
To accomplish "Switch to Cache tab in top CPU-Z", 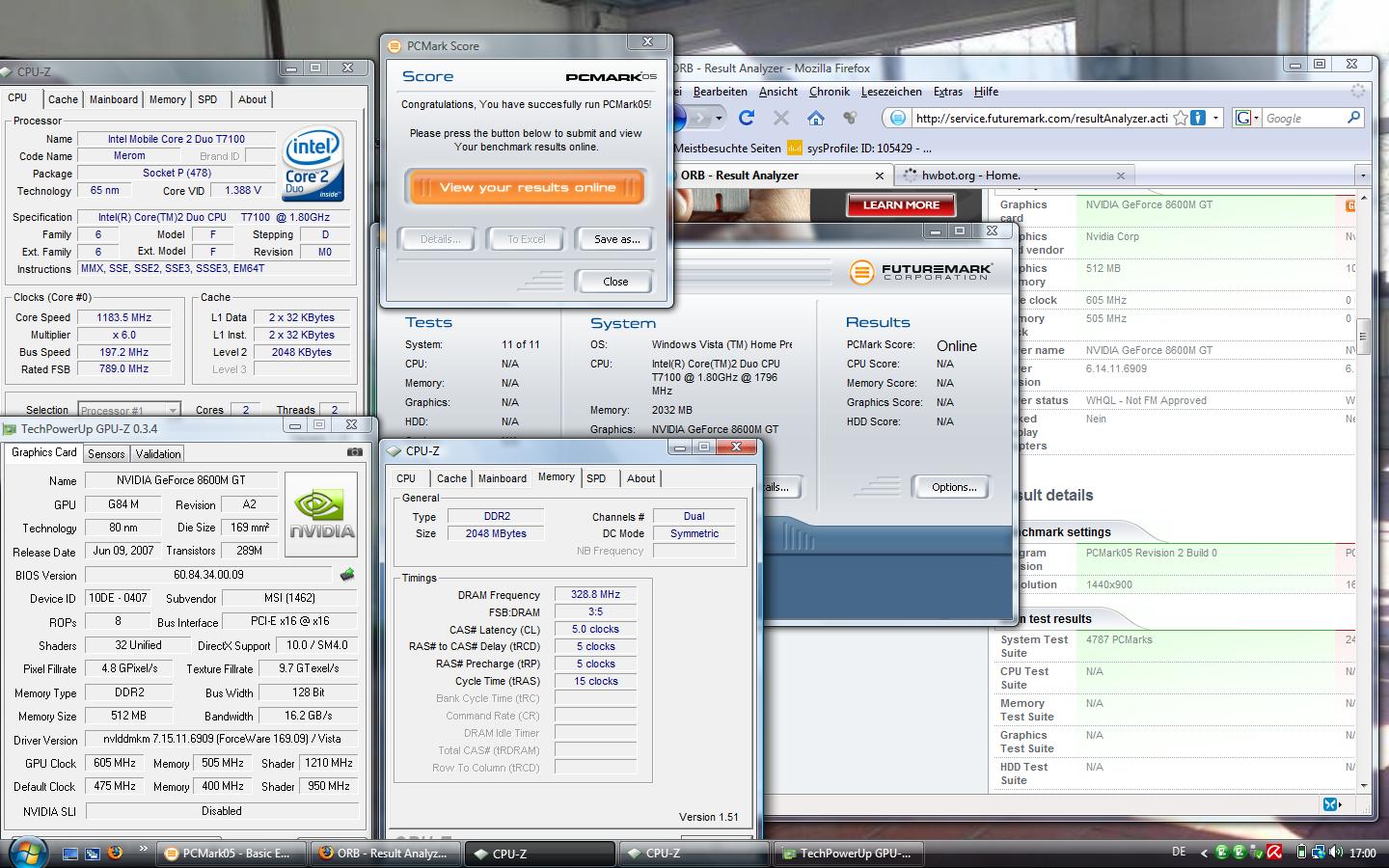I will (x=63, y=99).
